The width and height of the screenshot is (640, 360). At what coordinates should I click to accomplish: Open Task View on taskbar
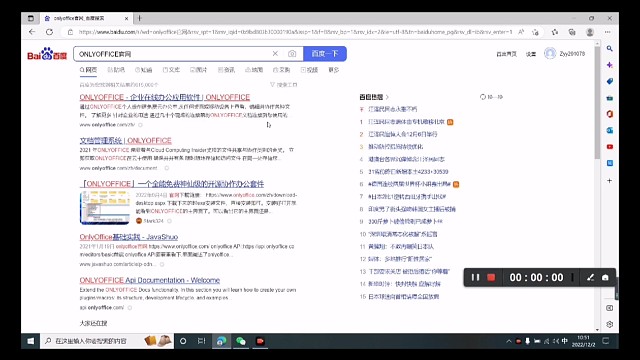(202, 341)
